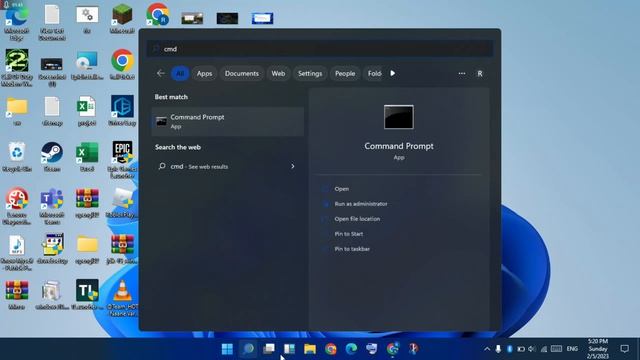Open File Explorer from the taskbar
The image size is (640, 360).
click(x=310, y=349)
